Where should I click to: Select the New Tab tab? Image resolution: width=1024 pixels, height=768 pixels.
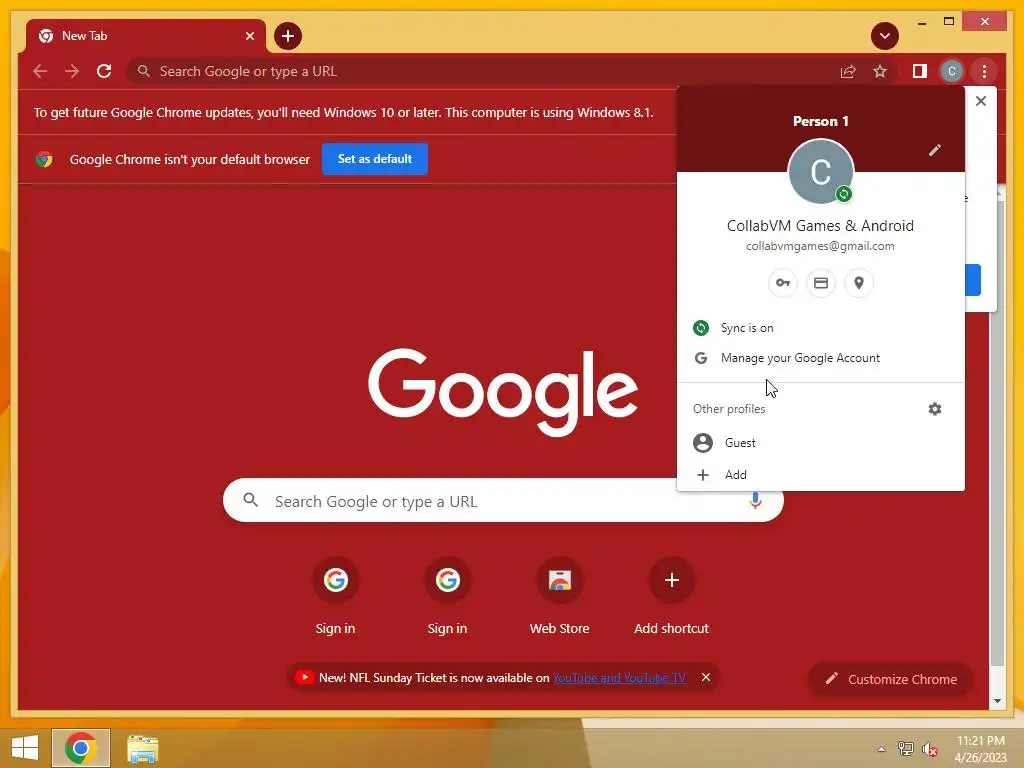[145, 36]
